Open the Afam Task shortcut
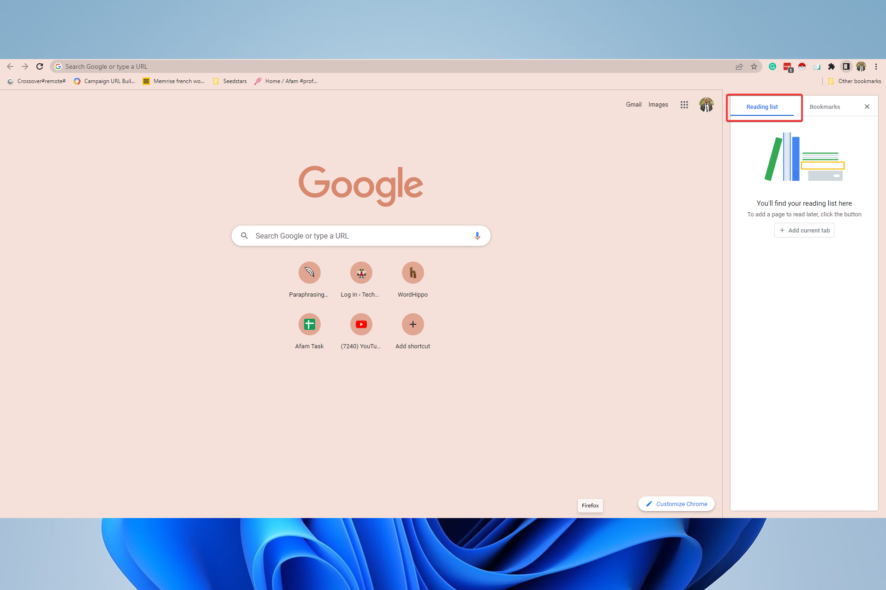This screenshot has height=590, width=886. click(309, 331)
